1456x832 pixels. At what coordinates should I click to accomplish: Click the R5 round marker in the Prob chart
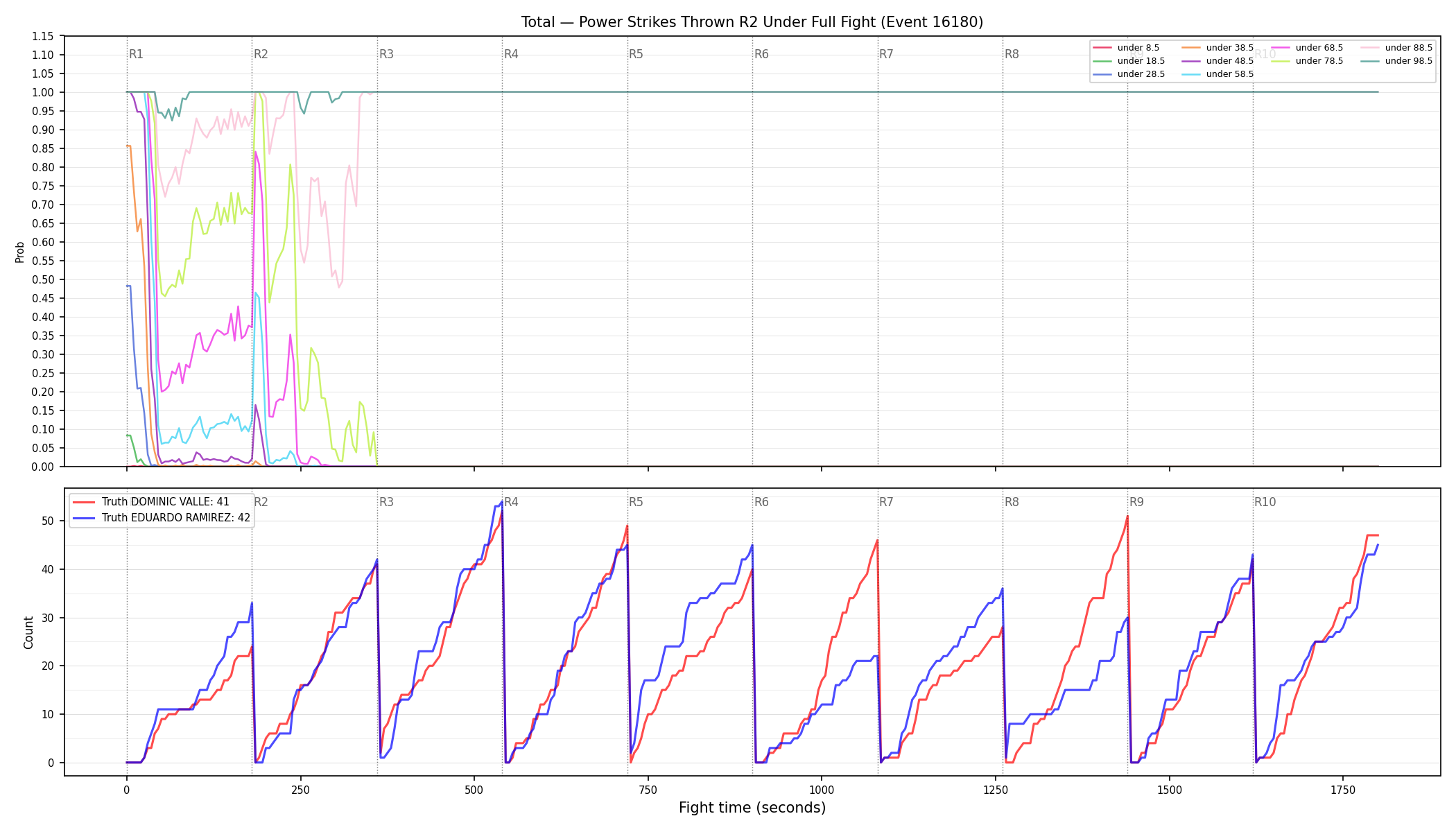[636, 54]
